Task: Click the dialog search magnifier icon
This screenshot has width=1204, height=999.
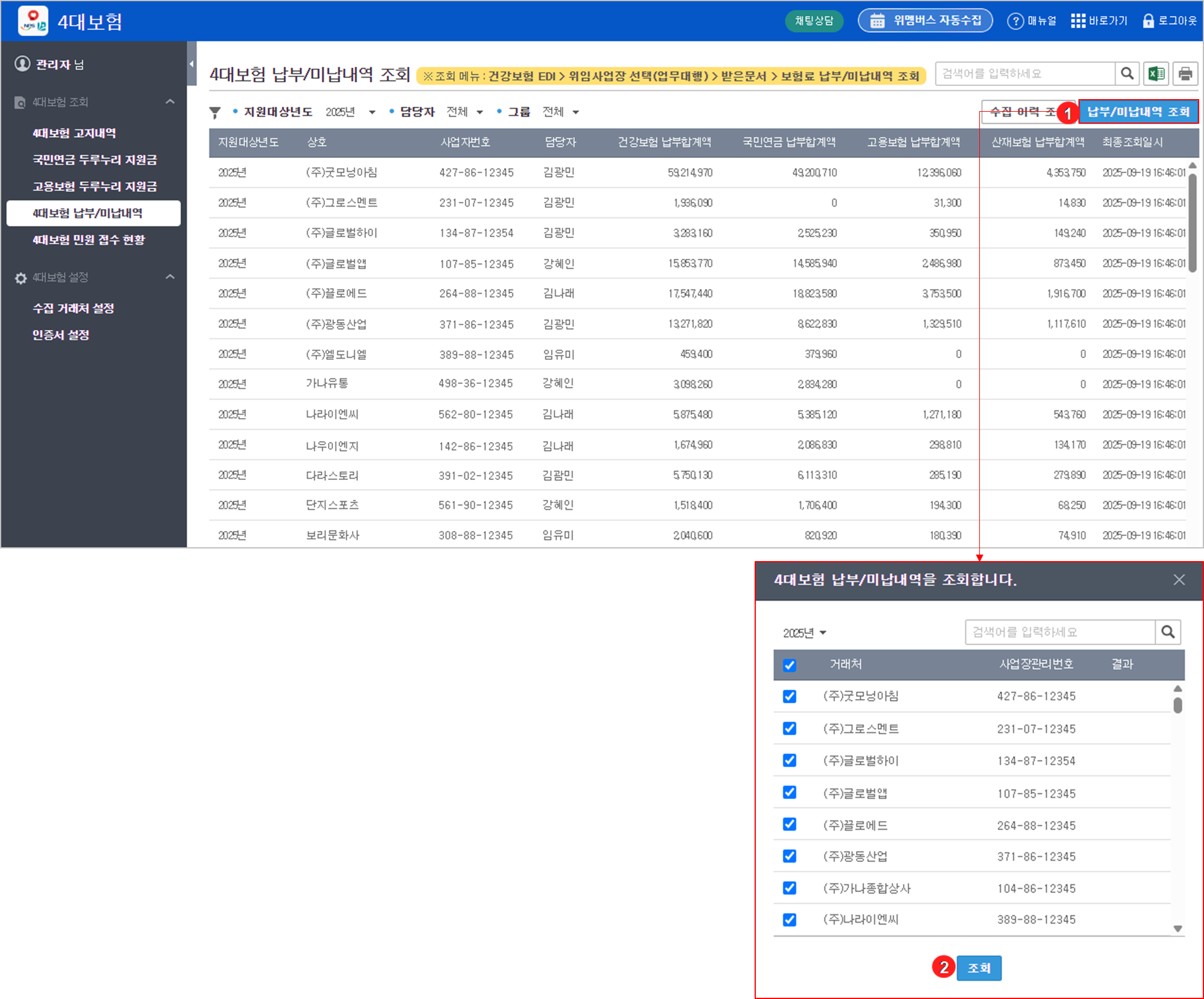Action: click(x=1168, y=632)
